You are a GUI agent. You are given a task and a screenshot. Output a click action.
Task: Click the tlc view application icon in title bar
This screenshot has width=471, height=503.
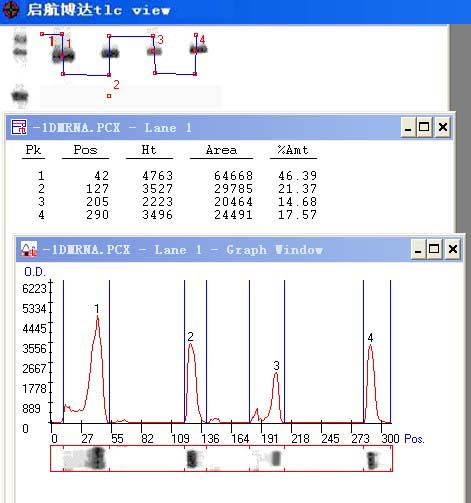coord(11,10)
